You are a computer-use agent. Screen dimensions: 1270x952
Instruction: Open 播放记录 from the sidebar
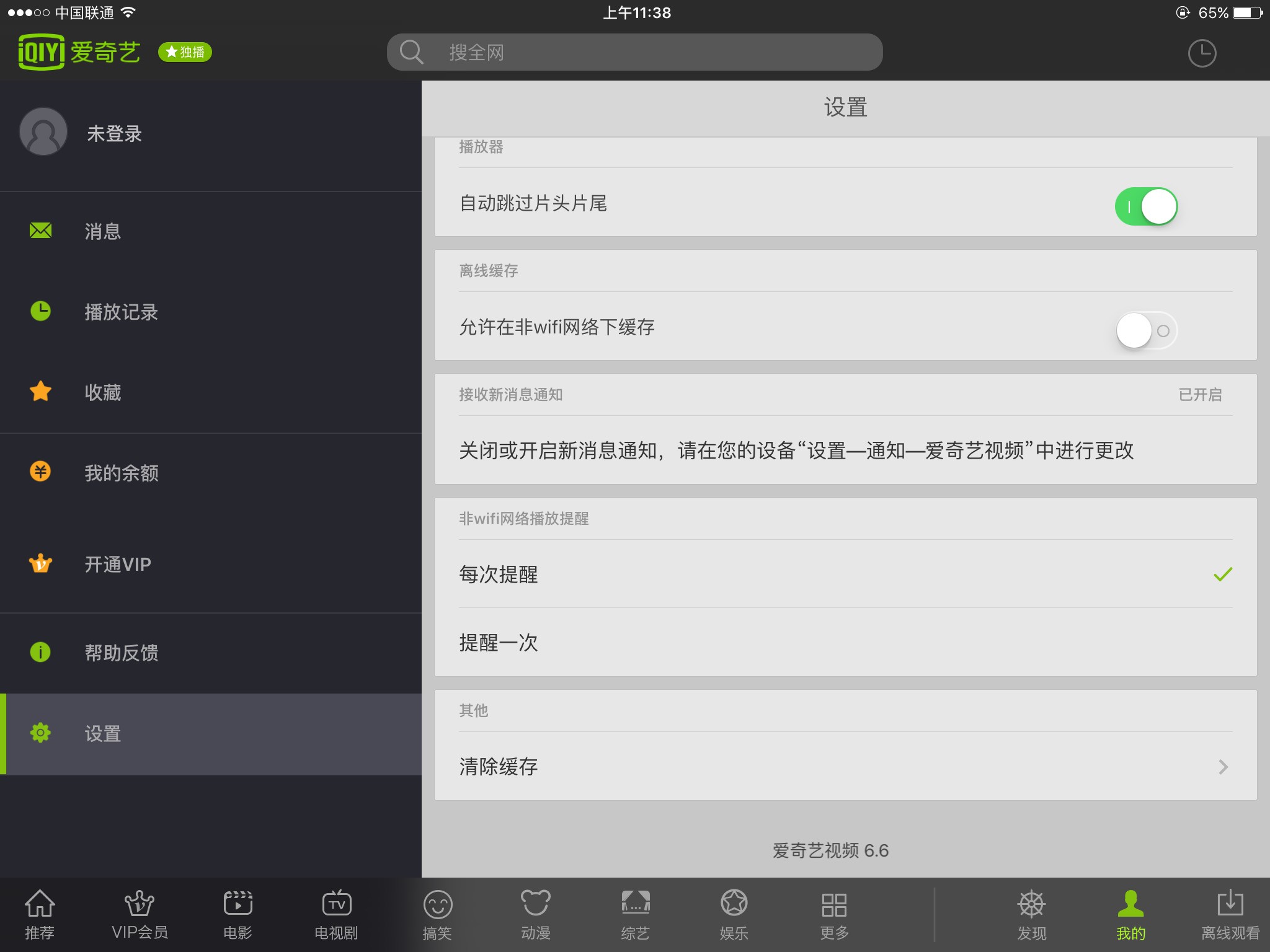click(x=122, y=312)
